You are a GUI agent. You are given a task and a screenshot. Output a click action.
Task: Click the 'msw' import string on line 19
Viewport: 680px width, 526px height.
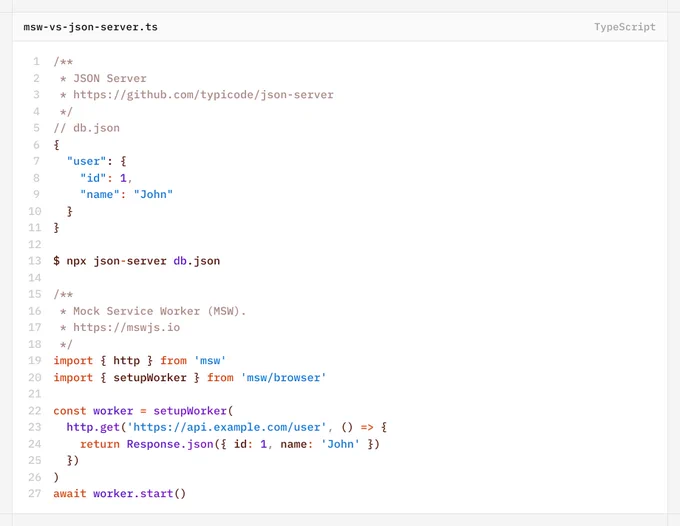(x=210, y=361)
